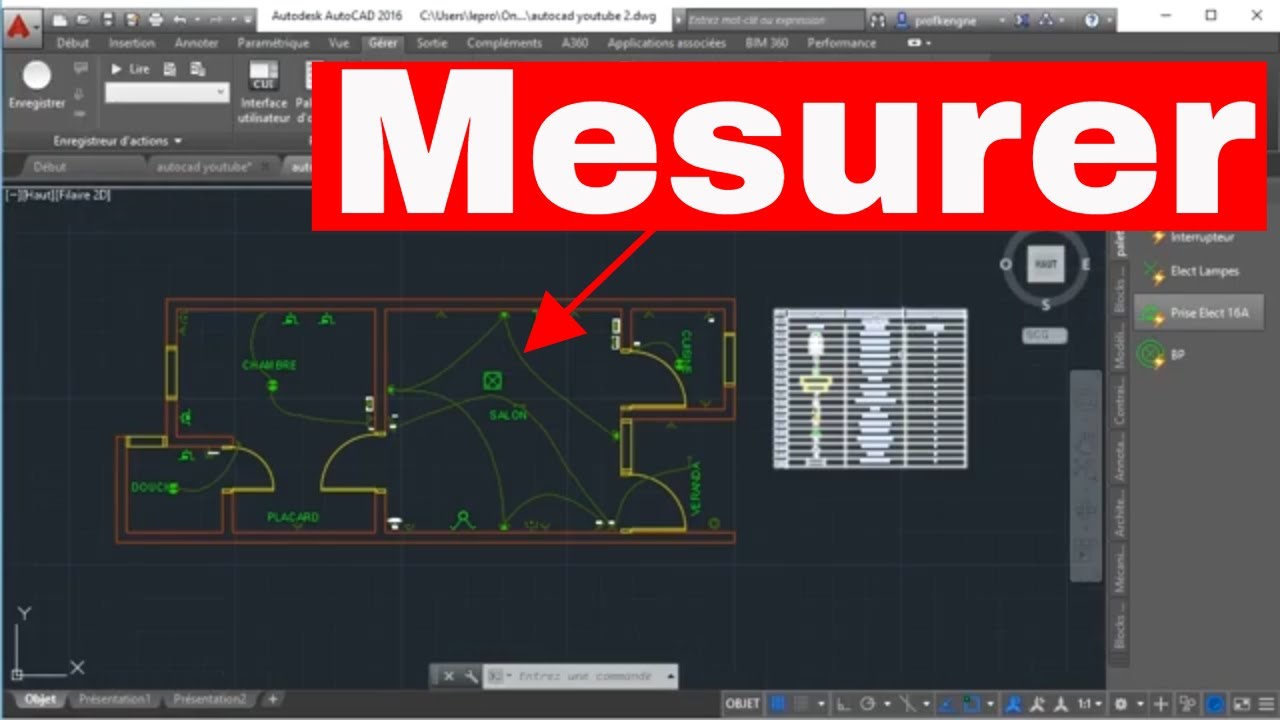The width and height of the screenshot is (1280, 720).
Task: Click the SCG coordinate system button
Action: coord(1044,336)
